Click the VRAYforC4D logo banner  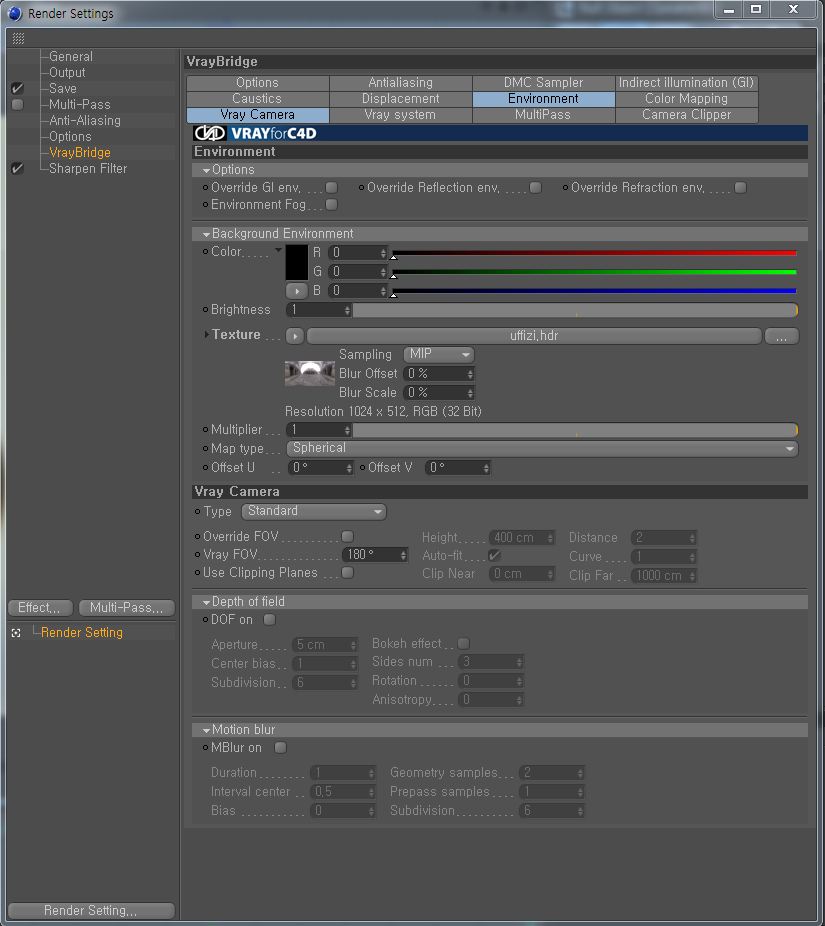pyautogui.click(x=500, y=133)
